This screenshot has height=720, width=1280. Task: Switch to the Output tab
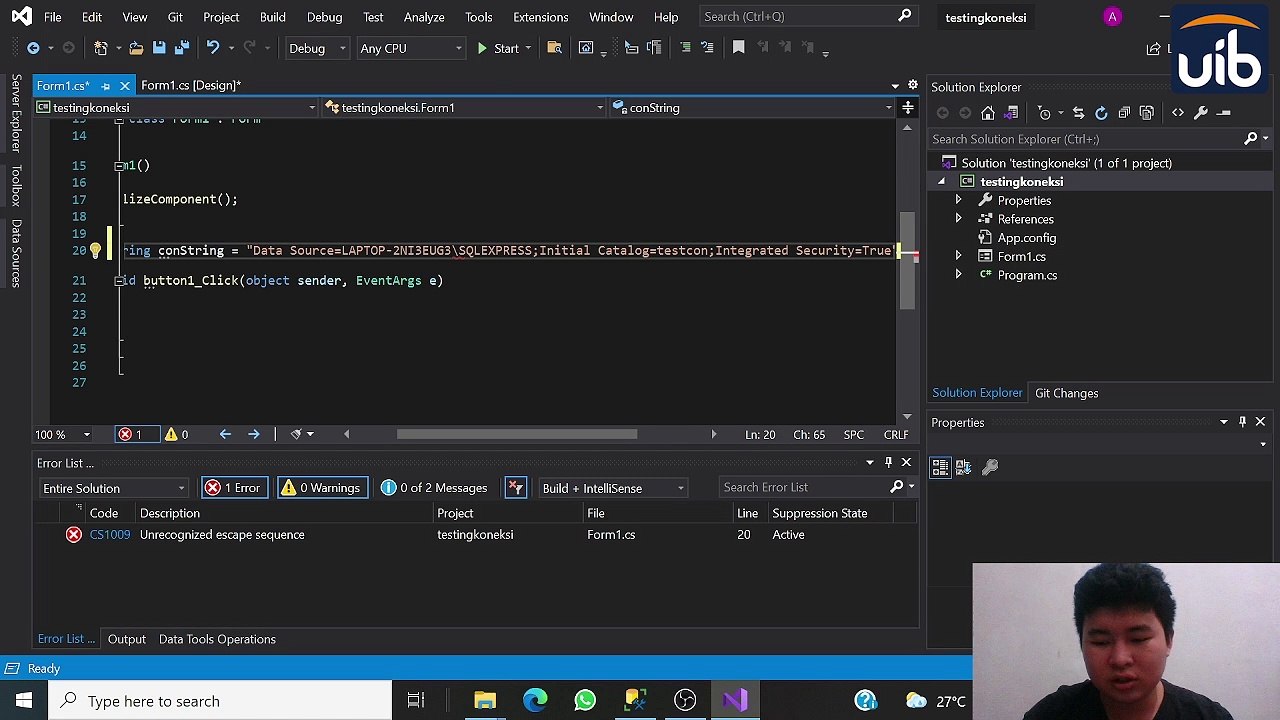pyautogui.click(x=126, y=639)
